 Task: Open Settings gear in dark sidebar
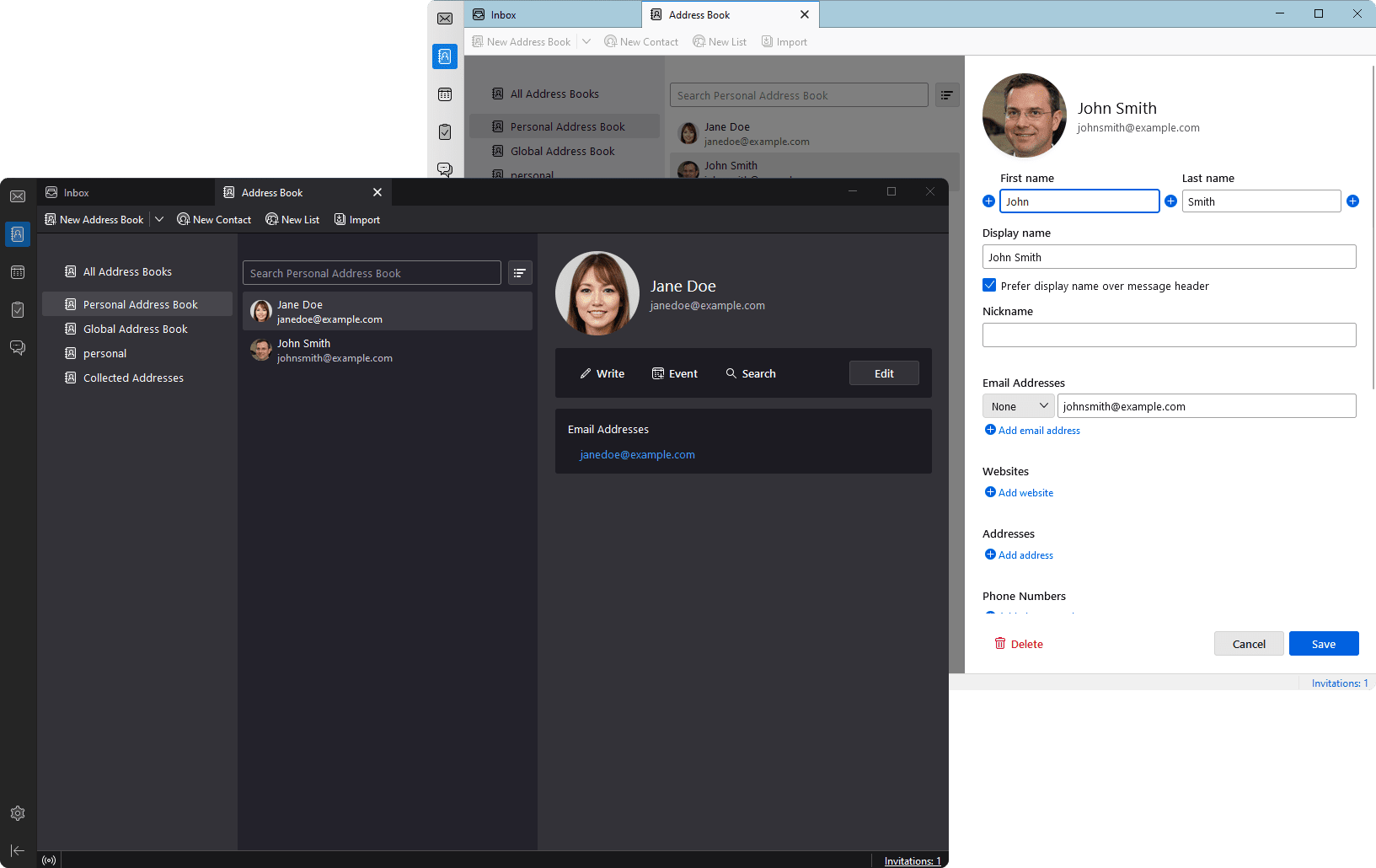coord(18,813)
